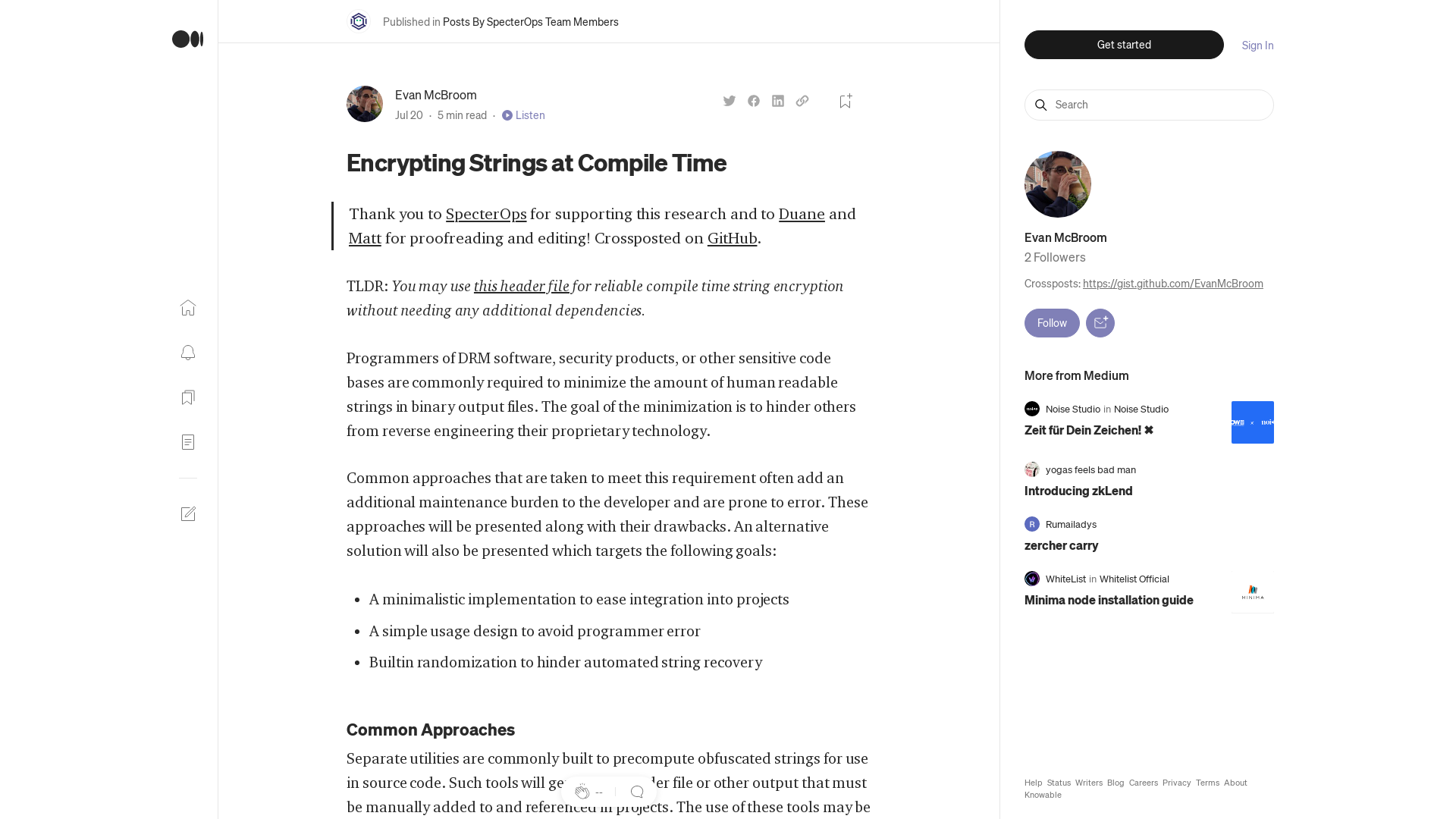Open the gist.github.com crossposts link

[1172, 284]
